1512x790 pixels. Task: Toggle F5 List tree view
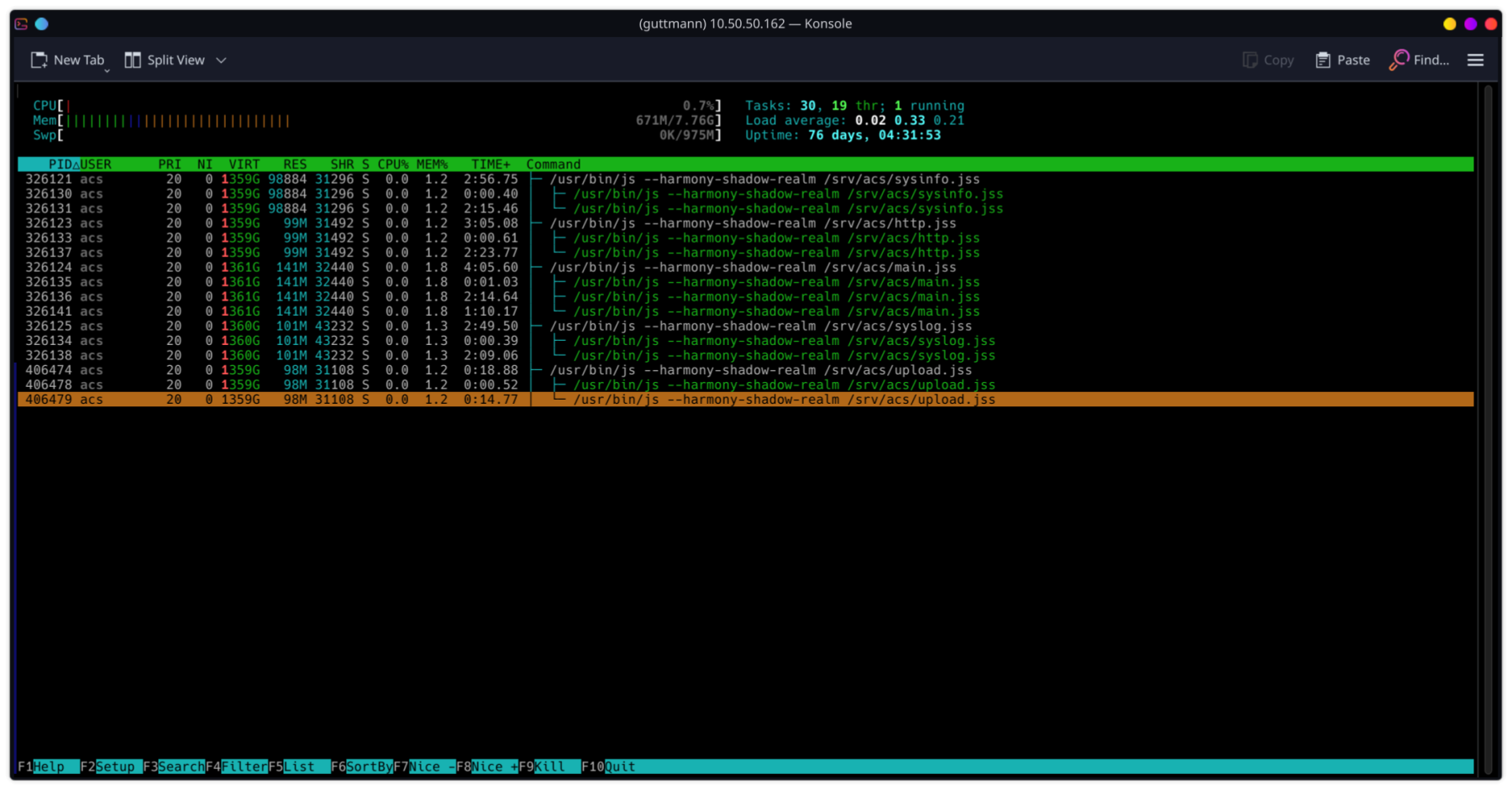[x=298, y=766]
